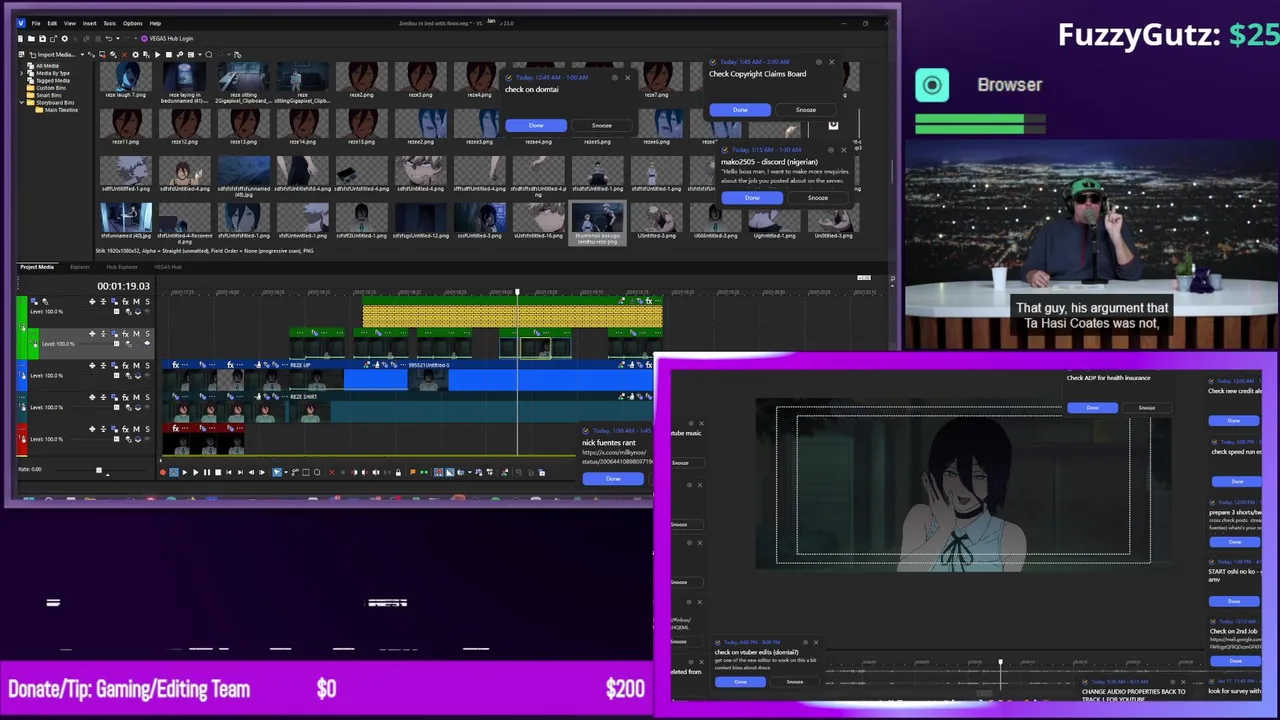Open Track FX on the blue track
The width and height of the screenshot is (1280, 720).
point(126,366)
